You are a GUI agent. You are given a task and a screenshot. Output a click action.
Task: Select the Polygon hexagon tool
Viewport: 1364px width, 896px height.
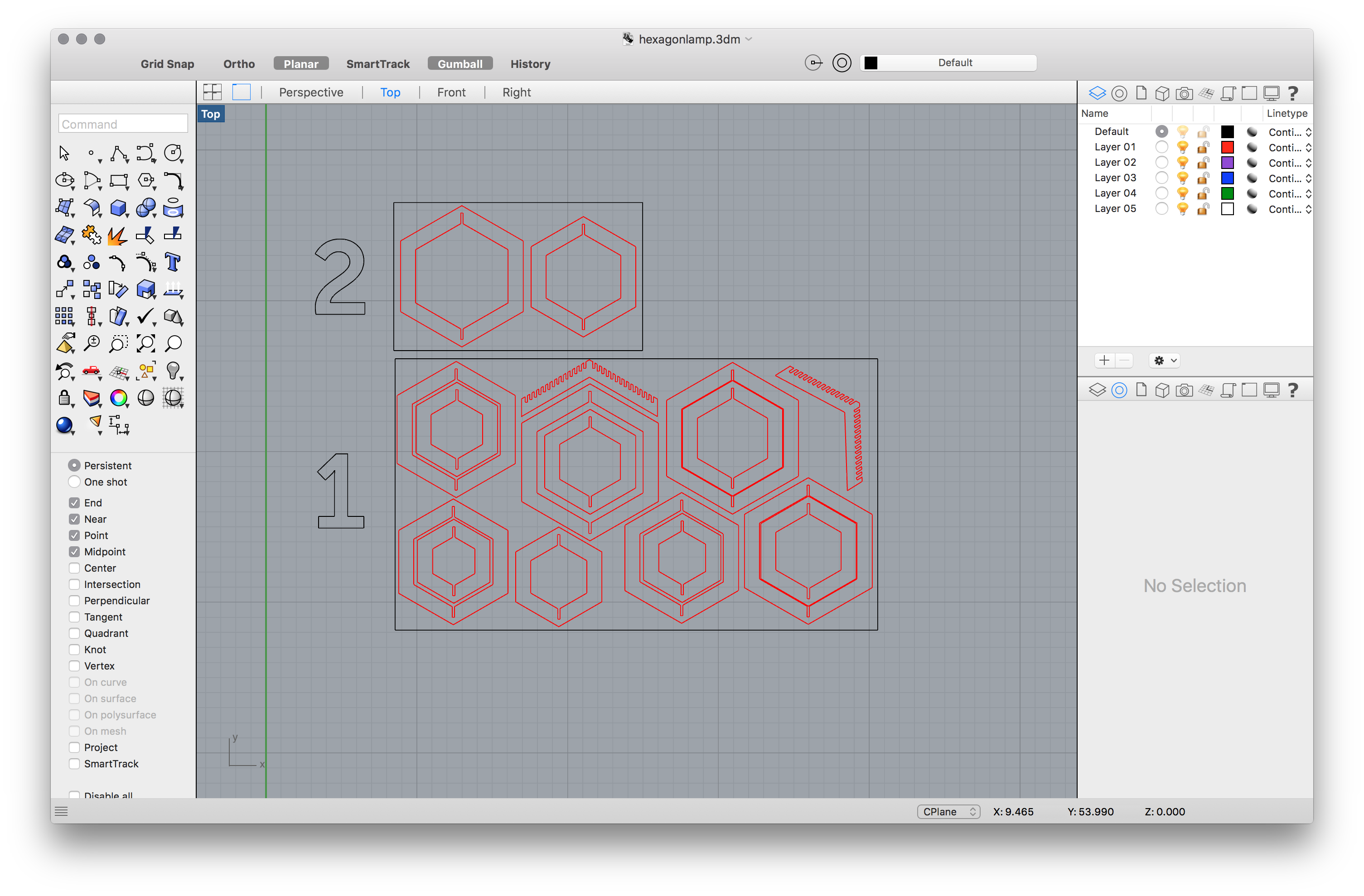pyautogui.click(x=145, y=180)
